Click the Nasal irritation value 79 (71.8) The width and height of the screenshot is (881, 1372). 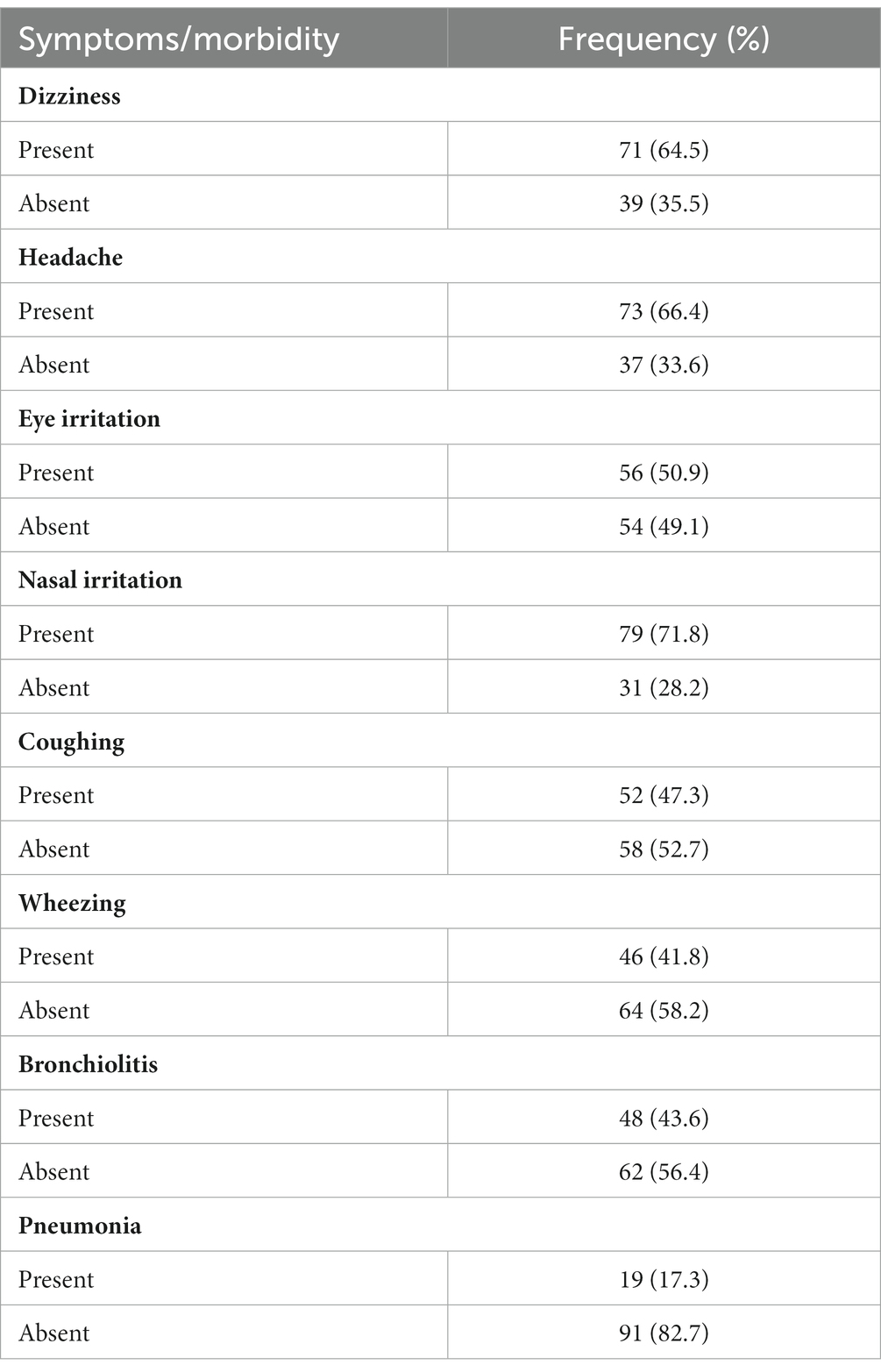point(664,634)
